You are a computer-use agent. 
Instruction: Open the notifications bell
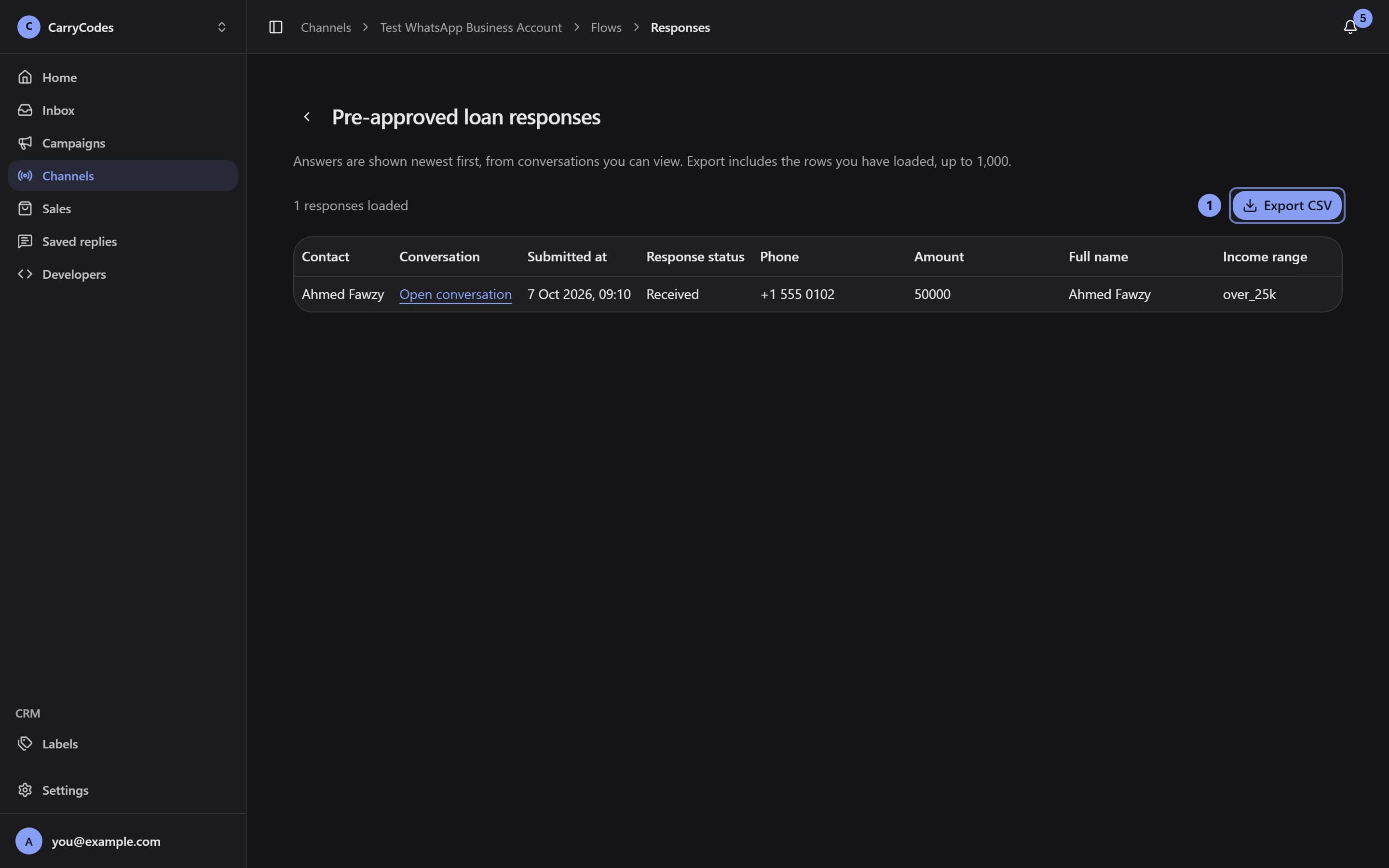[1350, 27]
